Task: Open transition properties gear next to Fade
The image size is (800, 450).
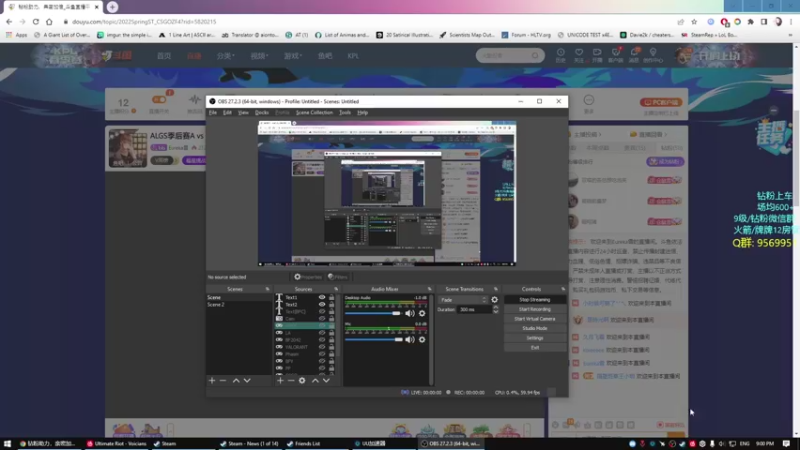Action: pyautogui.click(x=494, y=300)
